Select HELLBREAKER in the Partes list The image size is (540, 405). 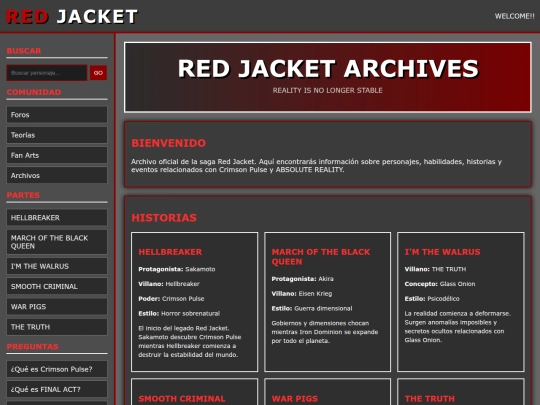click(x=57, y=218)
